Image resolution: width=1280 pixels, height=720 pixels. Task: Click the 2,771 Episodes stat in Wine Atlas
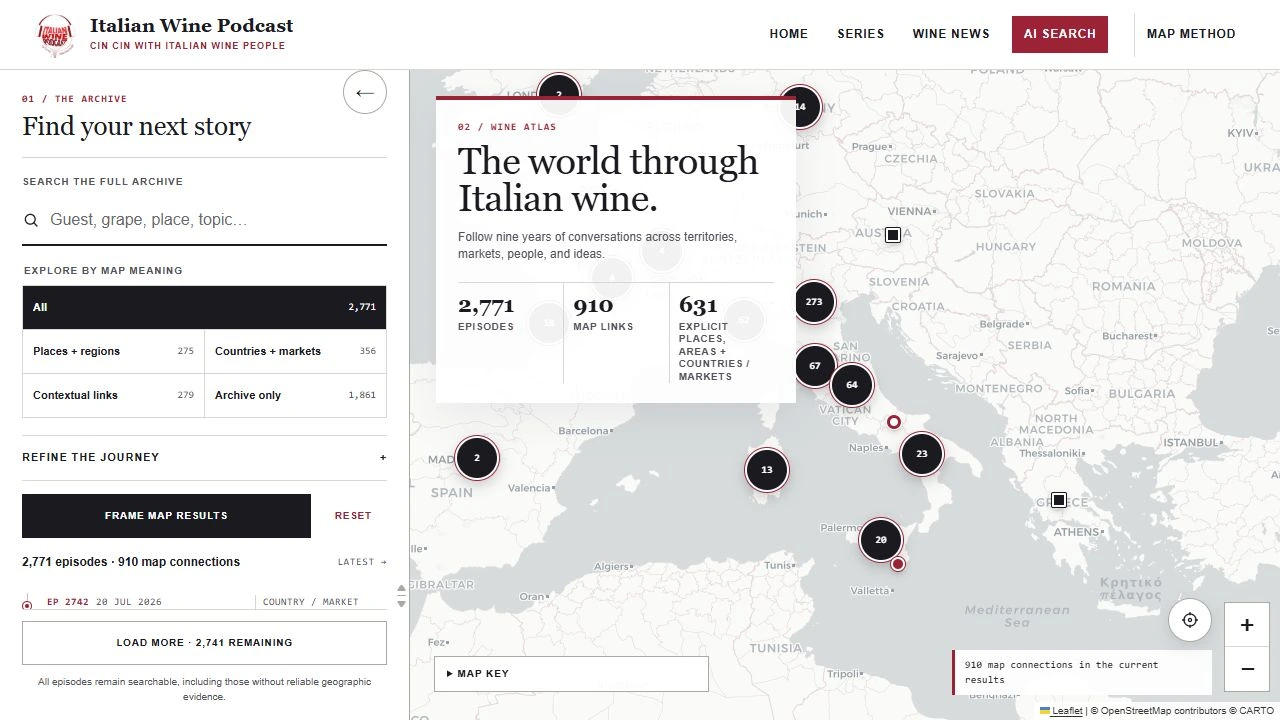[x=486, y=313]
